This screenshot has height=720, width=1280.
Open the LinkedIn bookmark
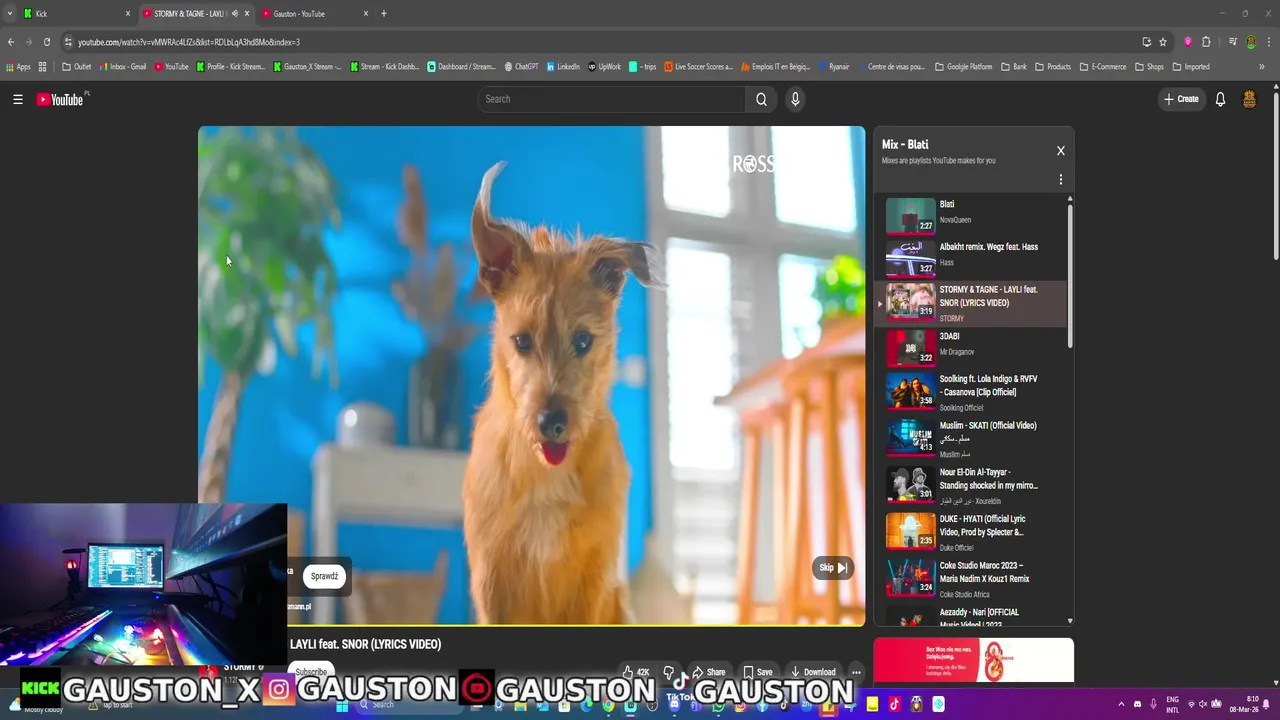pyautogui.click(x=563, y=67)
